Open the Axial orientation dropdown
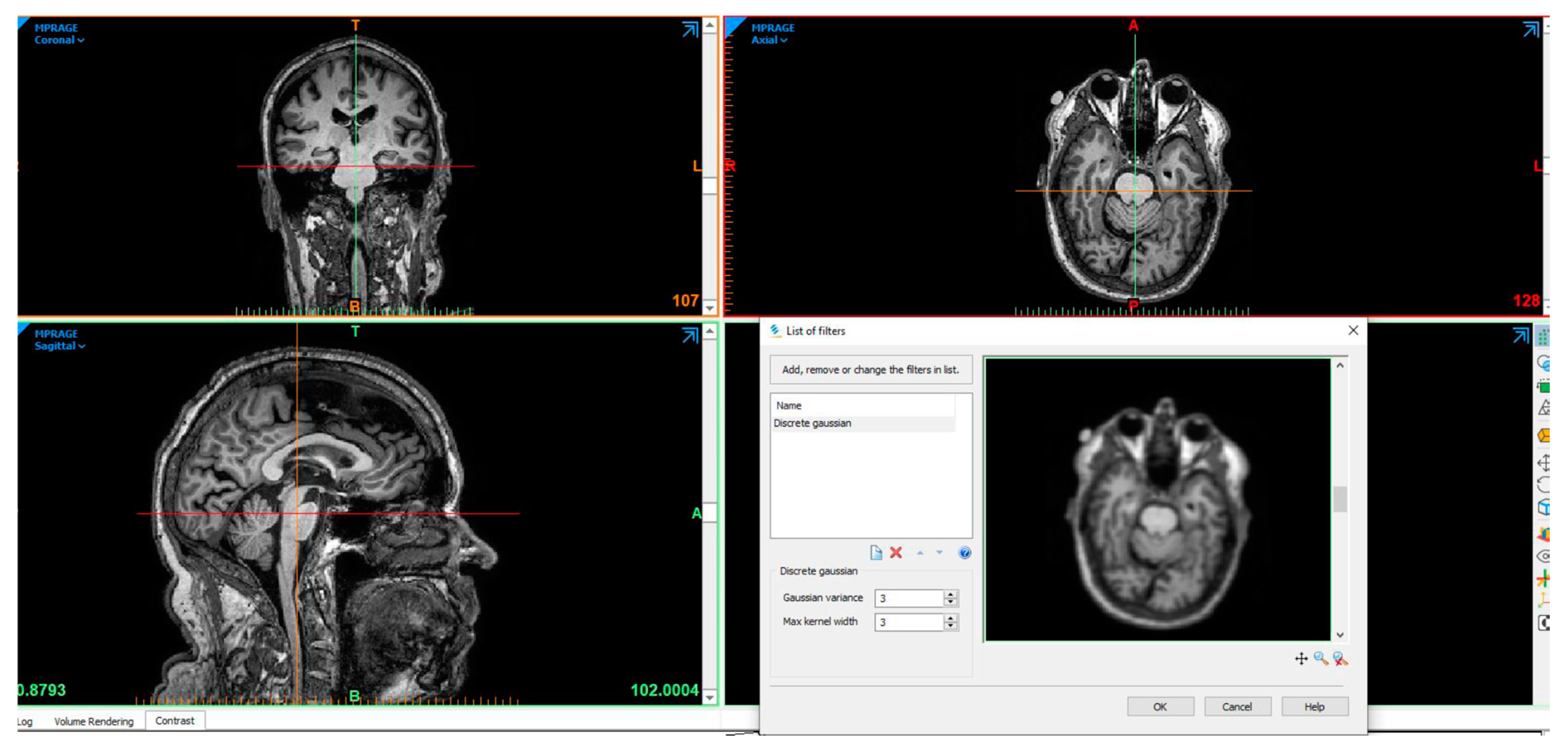The height and width of the screenshot is (753, 1568). point(769,40)
